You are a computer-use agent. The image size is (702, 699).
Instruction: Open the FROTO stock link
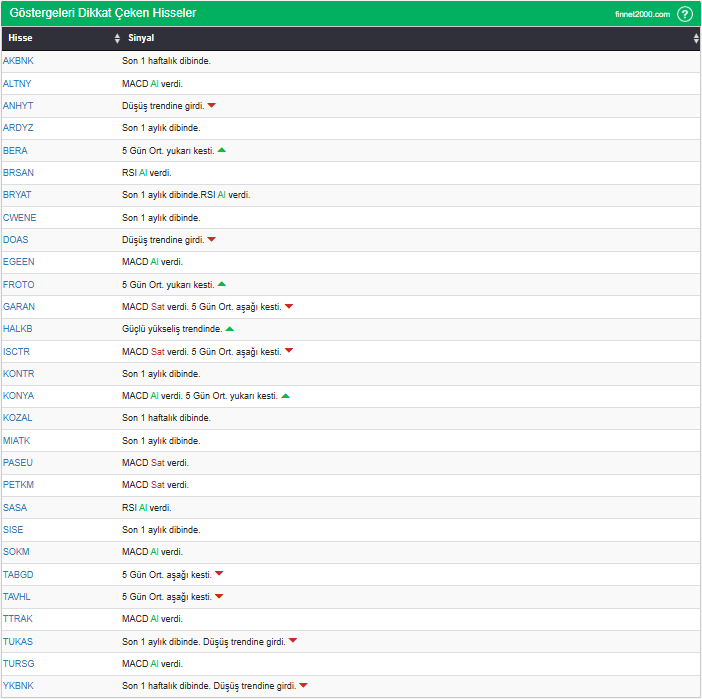tap(19, 285)
